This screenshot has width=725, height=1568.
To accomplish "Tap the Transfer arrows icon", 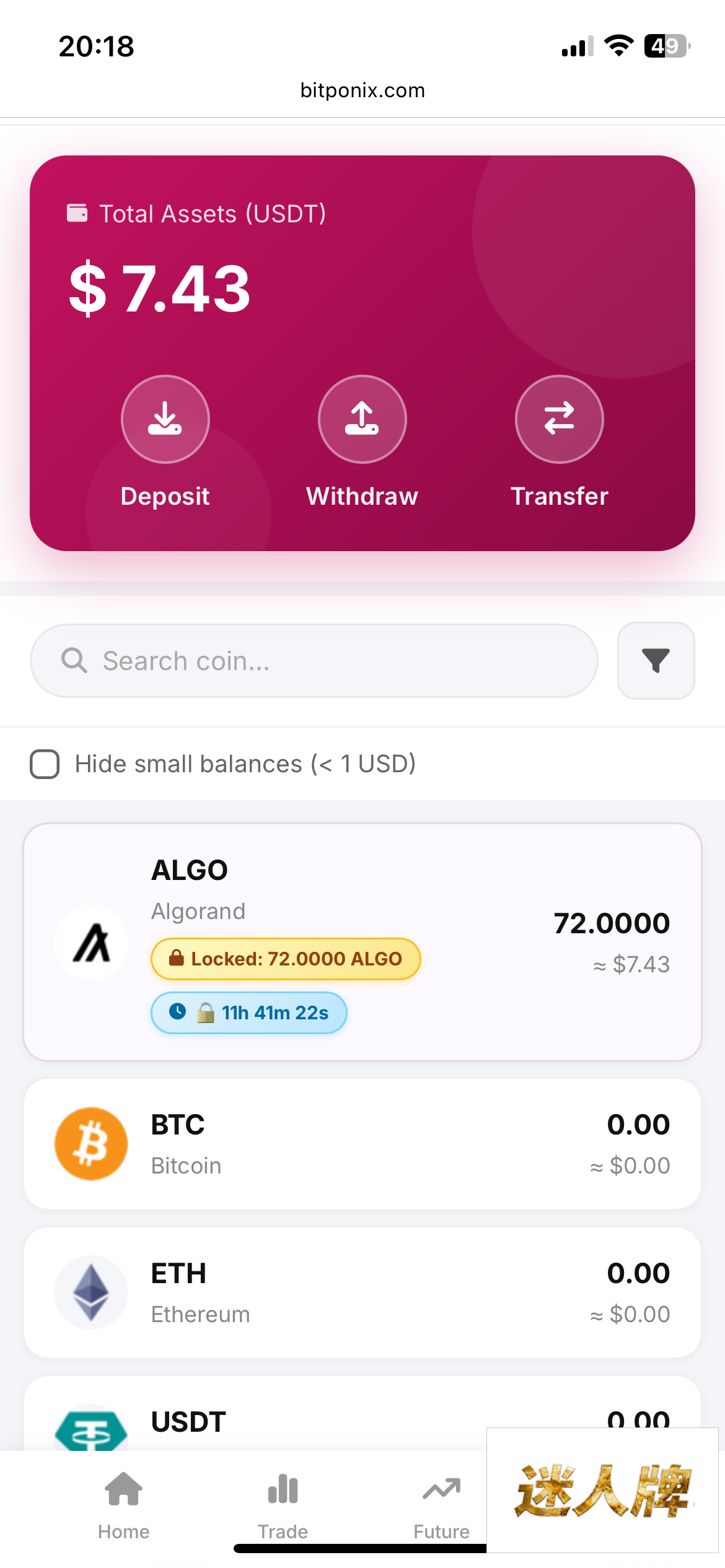I will tap(559, 419).
